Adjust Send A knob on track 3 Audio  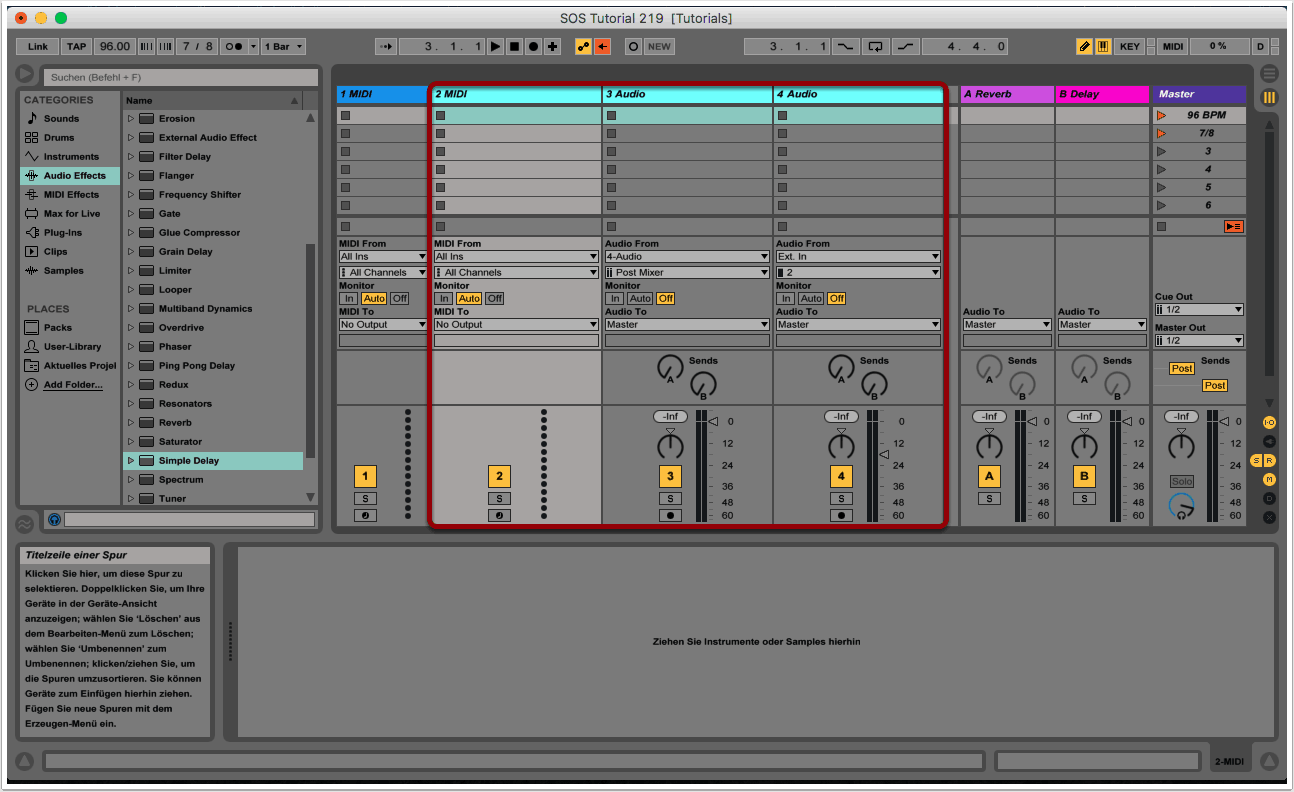[669, 369]
